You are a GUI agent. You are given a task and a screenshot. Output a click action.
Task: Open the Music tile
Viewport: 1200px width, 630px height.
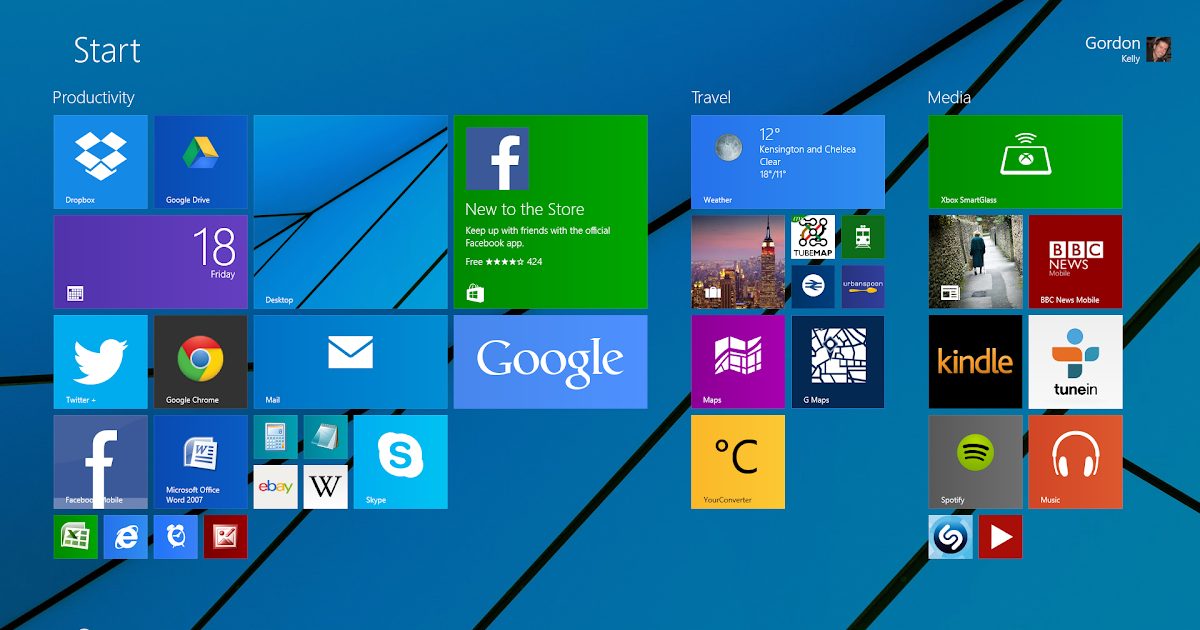pyautogui.click(x=1075, y=462)
